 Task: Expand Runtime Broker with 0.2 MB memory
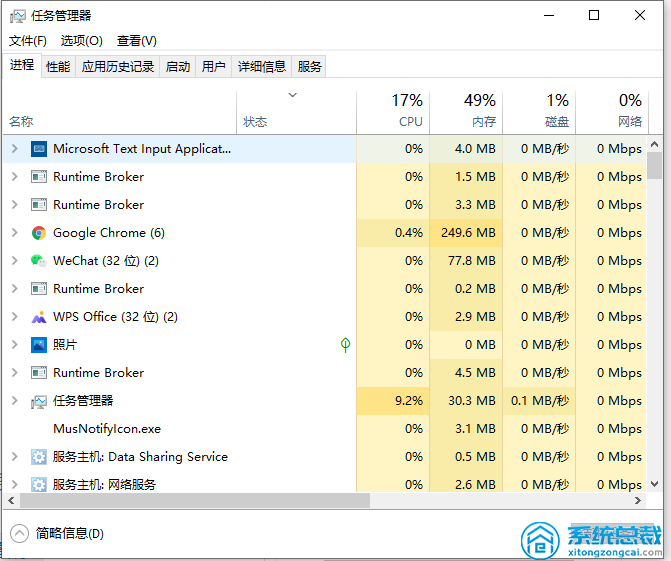tap(15, 289)
